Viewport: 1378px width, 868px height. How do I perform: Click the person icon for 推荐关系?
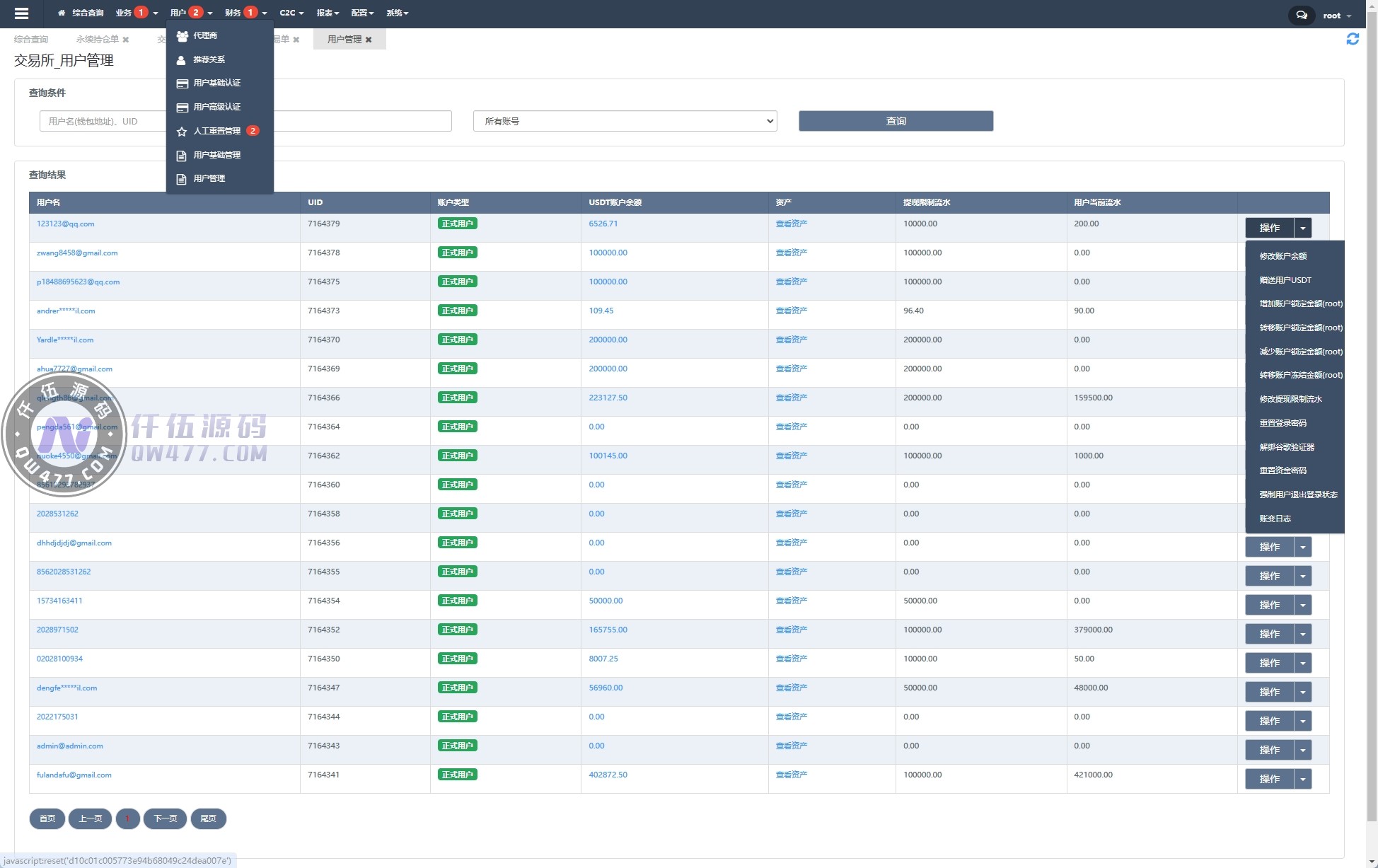(181, 60)
